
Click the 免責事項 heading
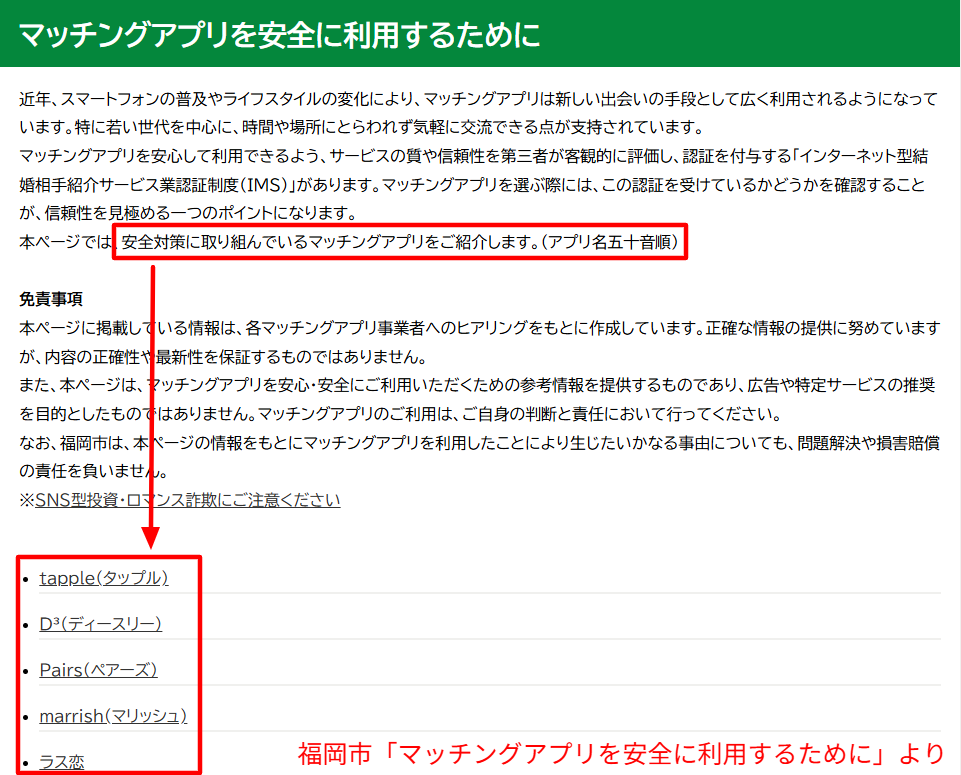point(51,299)
